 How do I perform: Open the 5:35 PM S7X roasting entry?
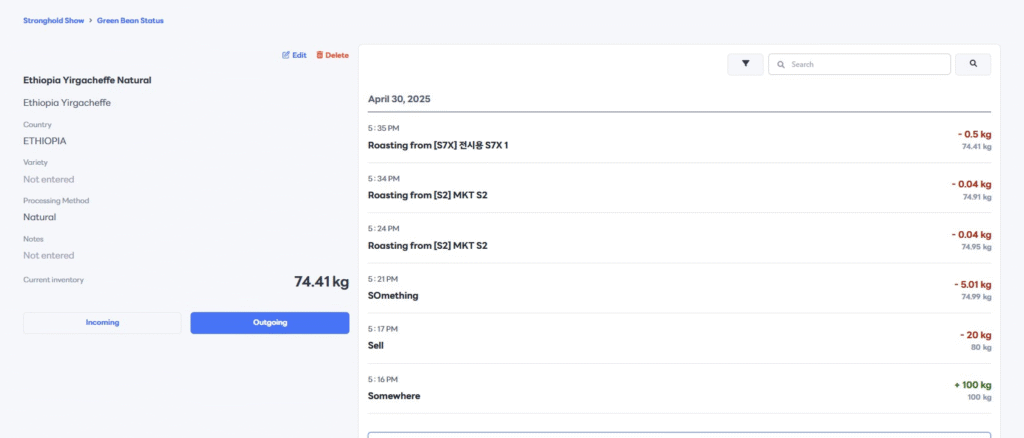[x=679, y=138]
